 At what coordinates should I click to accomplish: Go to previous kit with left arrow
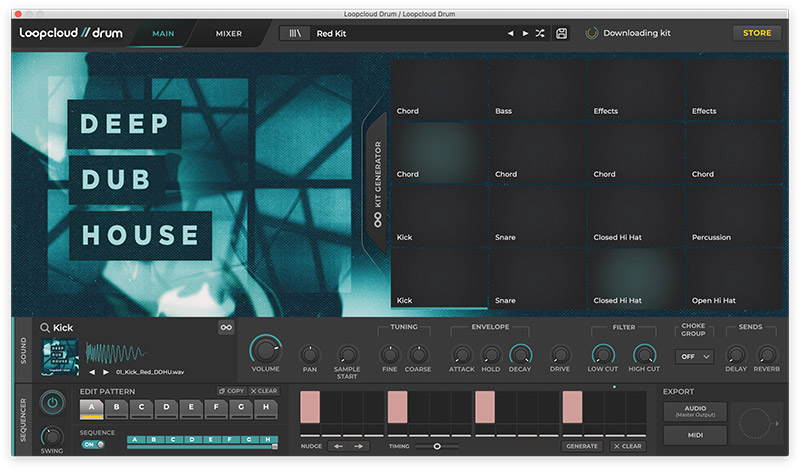pos(510,33)
